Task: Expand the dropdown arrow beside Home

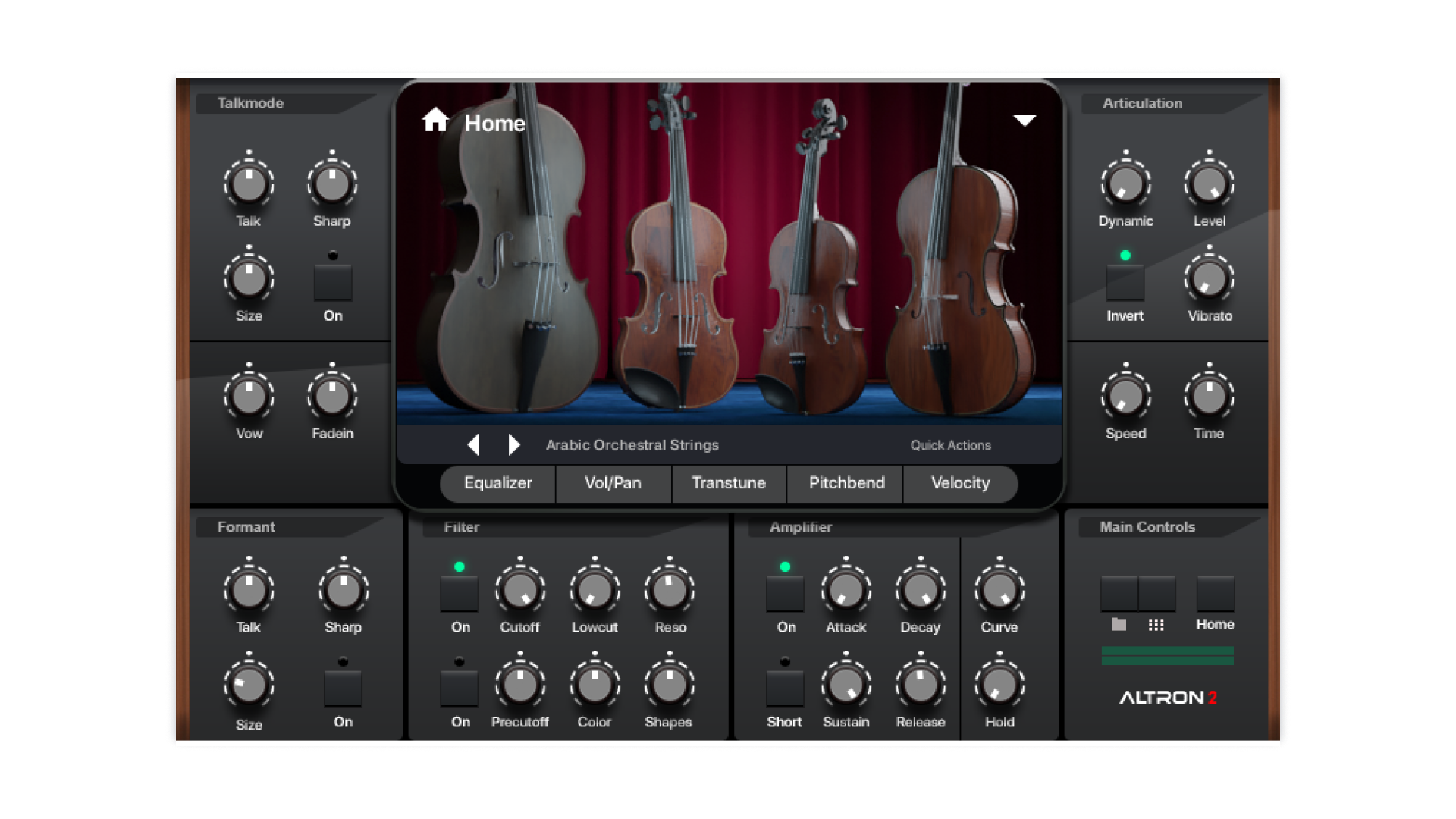Action: (1025, 121)
